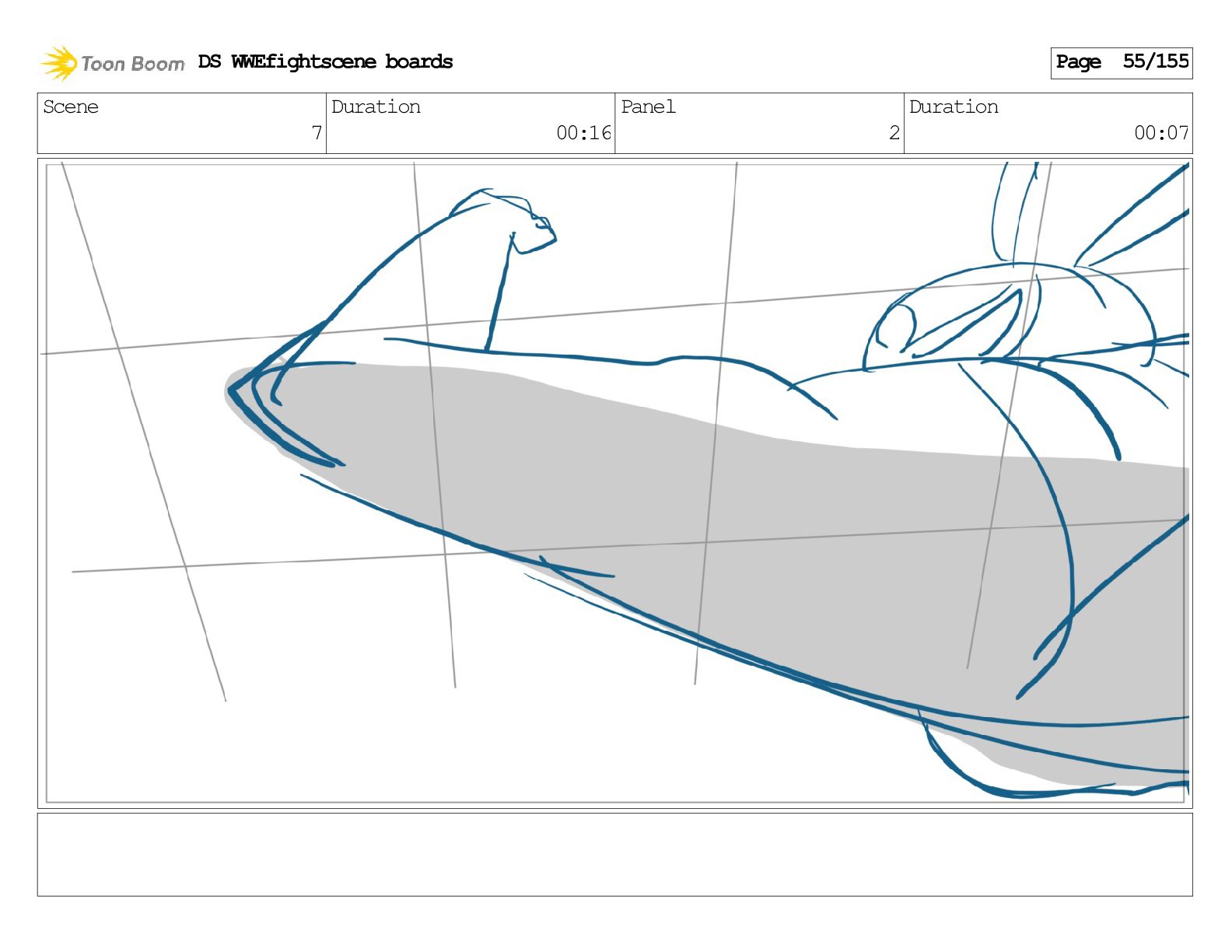Click the storyboard sketch panel image

(614, 483)
